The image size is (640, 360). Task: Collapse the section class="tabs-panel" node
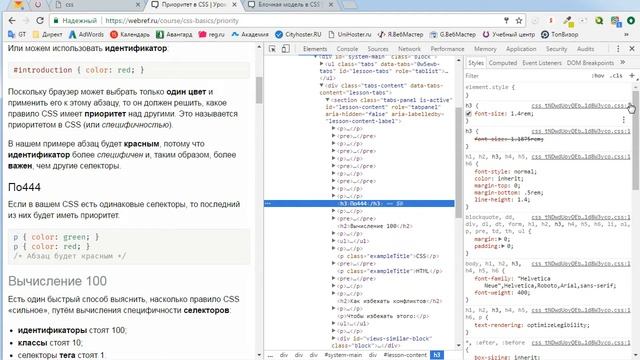[327, 100]
